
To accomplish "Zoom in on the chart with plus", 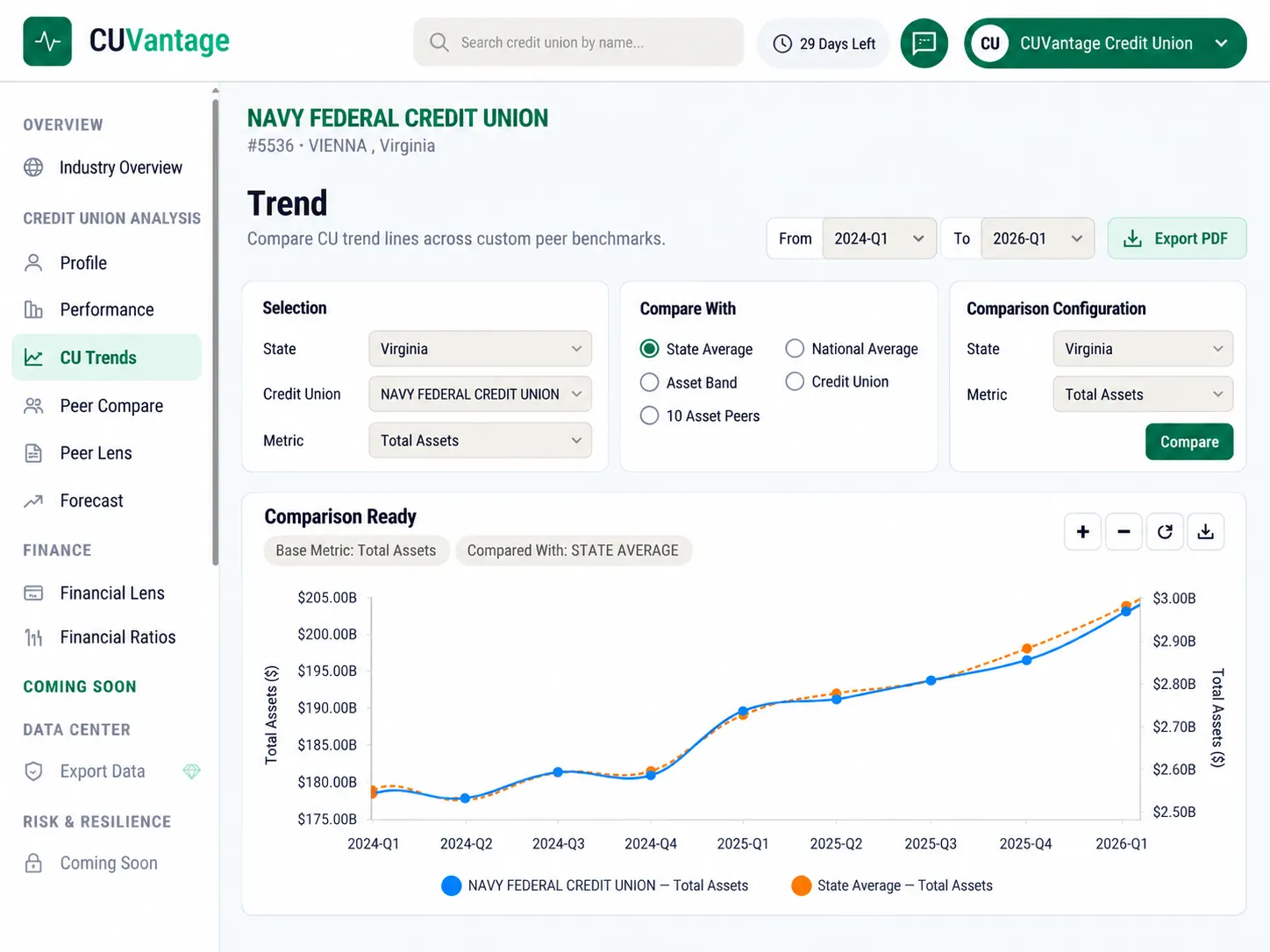I will (x=1083, y=532).
